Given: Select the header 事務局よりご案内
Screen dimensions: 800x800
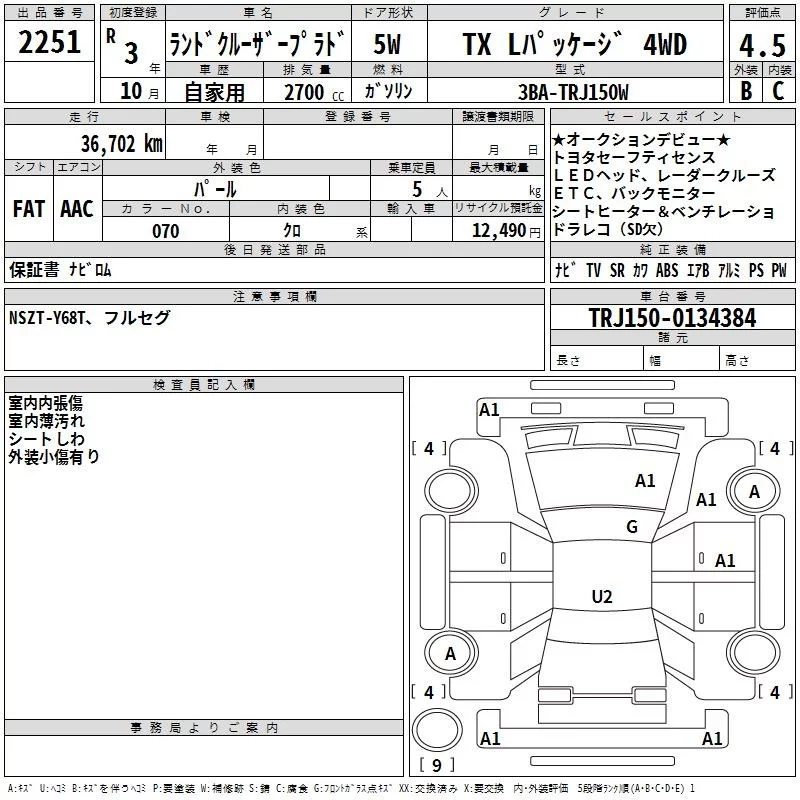Looking at the screenshot, I should click(x=204, y=728).
